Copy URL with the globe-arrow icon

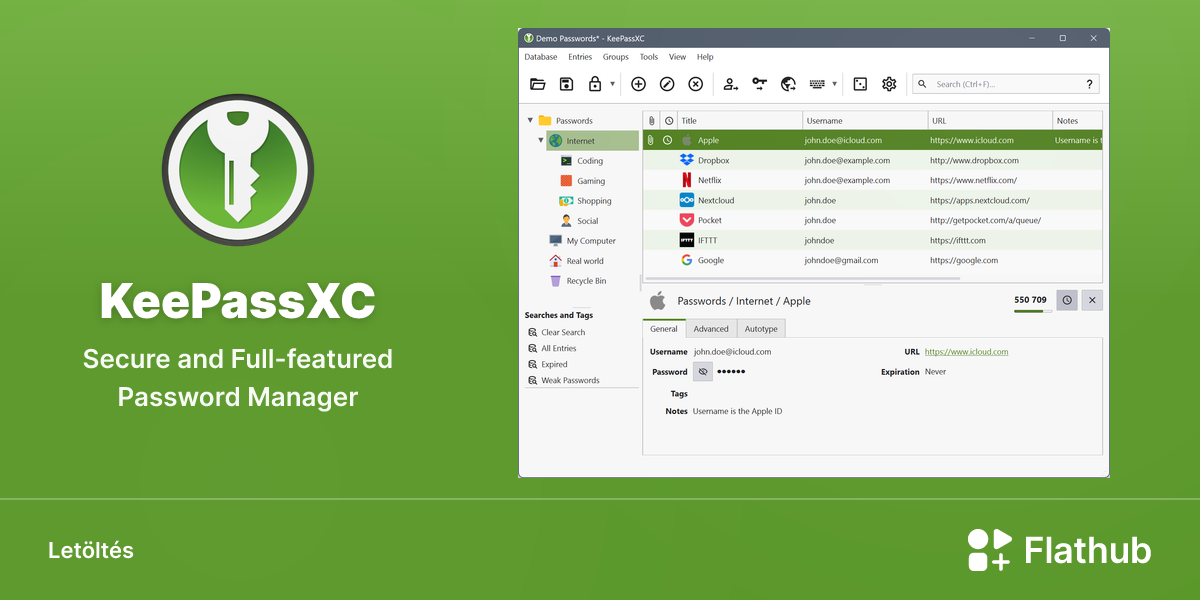[789, 84]
